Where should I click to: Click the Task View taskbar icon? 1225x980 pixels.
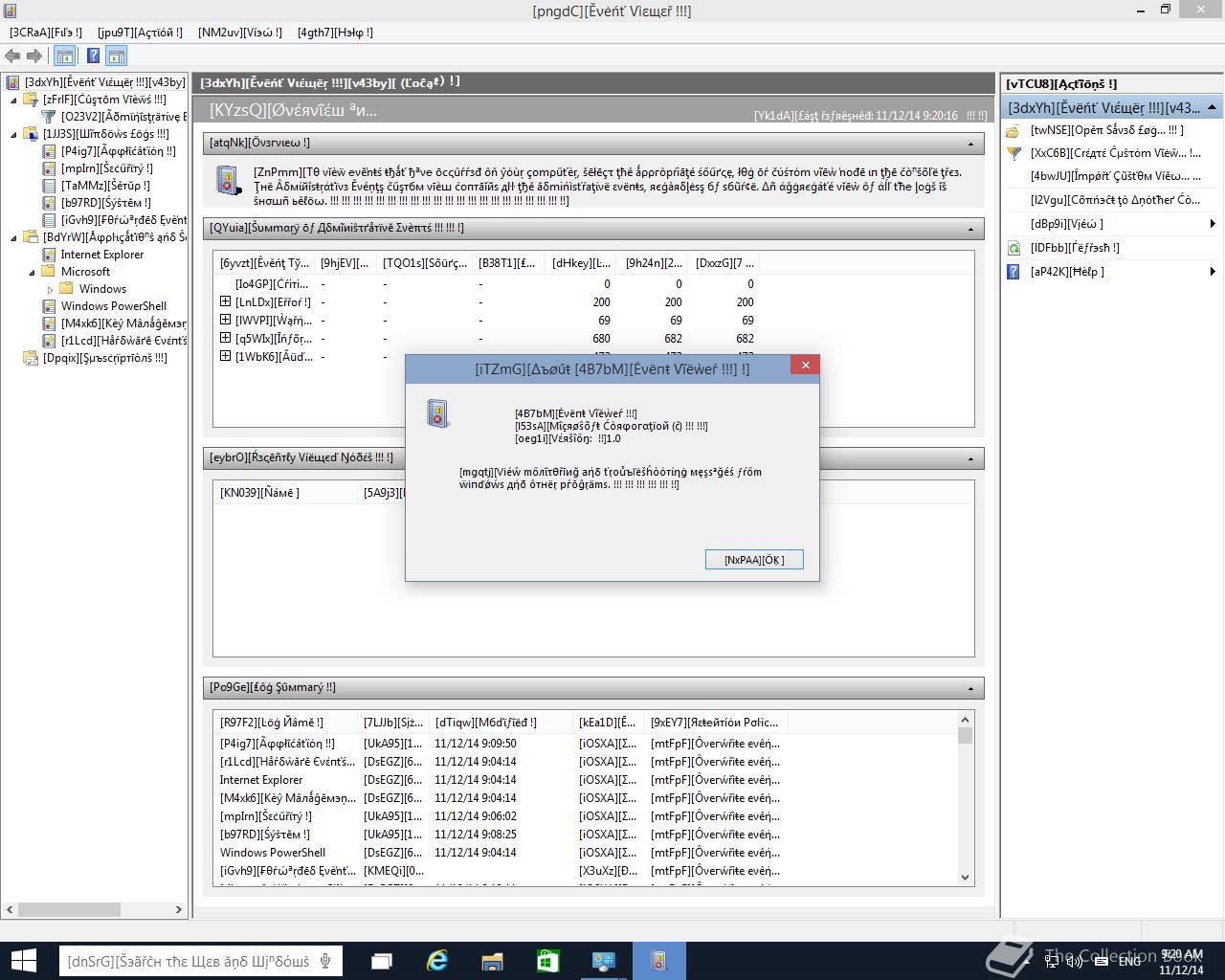(x=382, y=961)
